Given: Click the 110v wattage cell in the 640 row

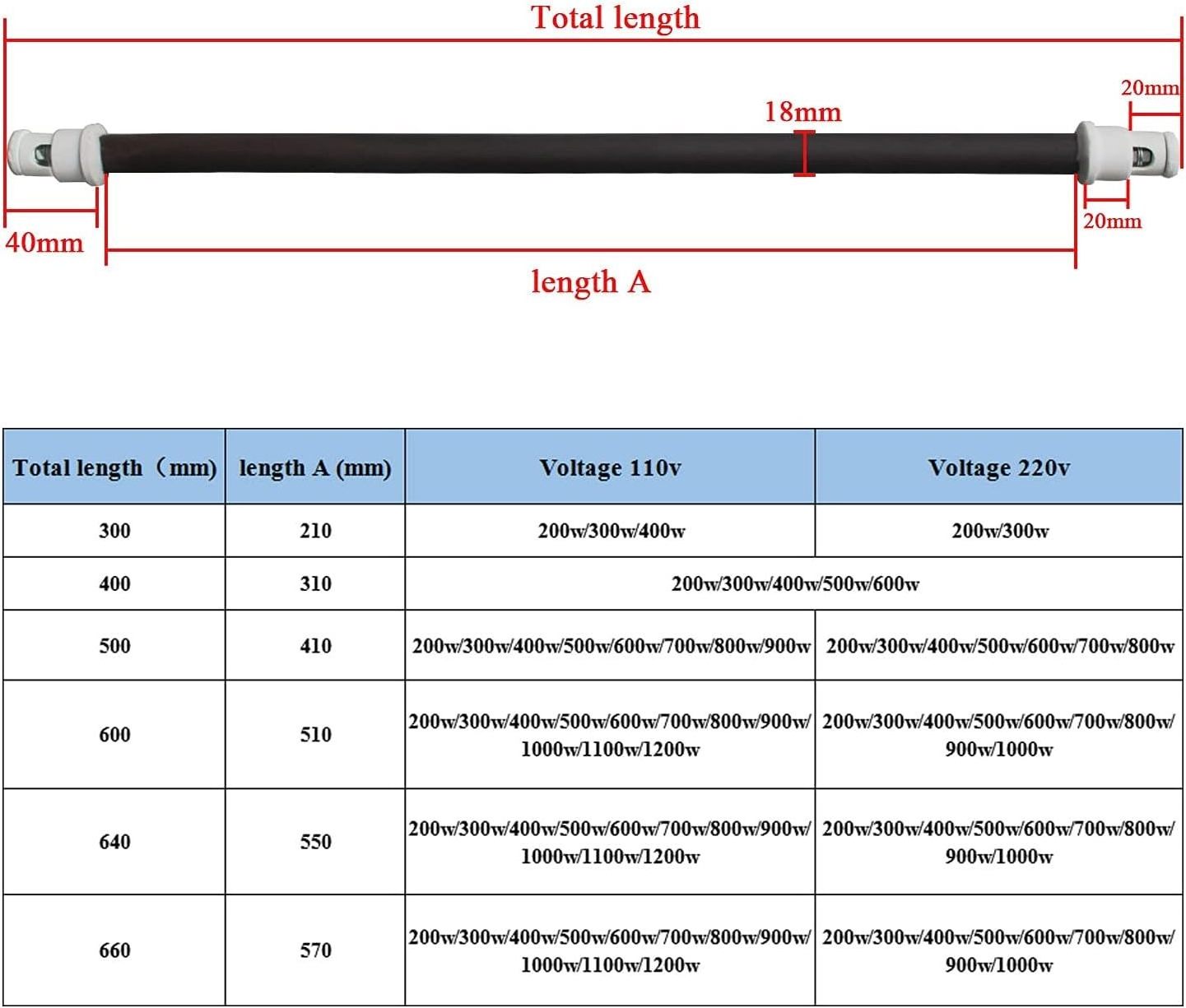Looking at the screenshot, I should click(x=610, y=842).
